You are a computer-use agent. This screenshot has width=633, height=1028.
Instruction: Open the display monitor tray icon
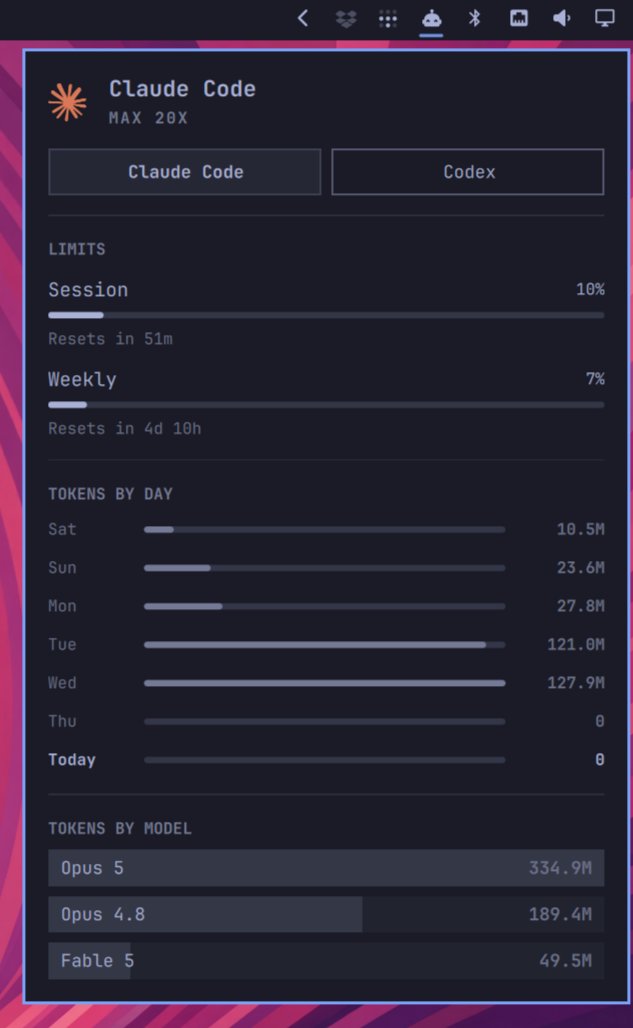tap(605, 18)
